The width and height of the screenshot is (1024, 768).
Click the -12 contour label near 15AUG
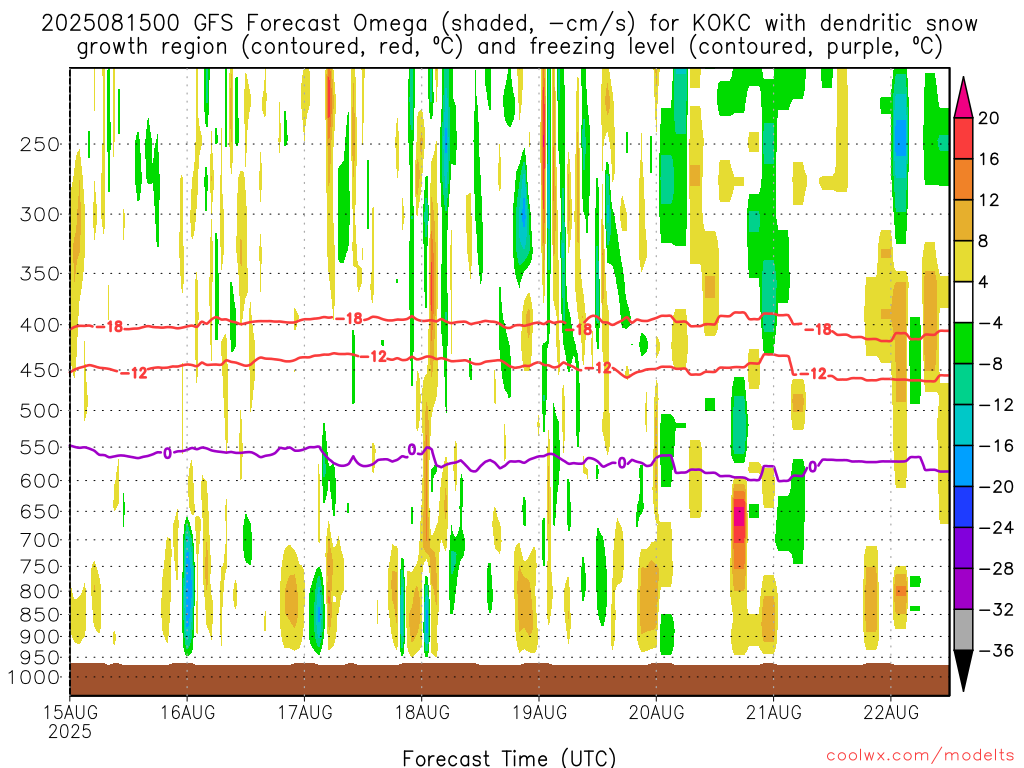pos(134,373)
